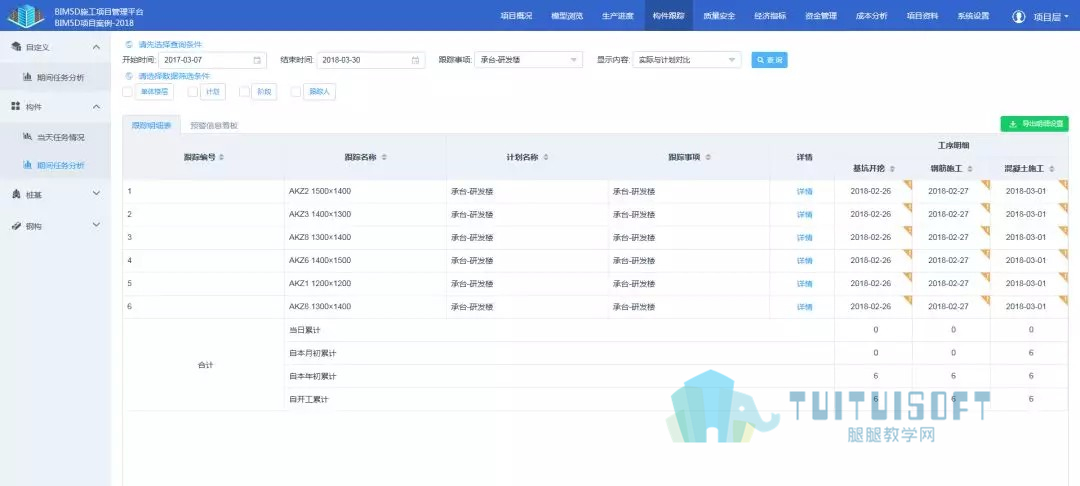Tick the 单体楼层 filter checkbox
The width and height of the screenshot is (1080, 486).
[127, 92]
